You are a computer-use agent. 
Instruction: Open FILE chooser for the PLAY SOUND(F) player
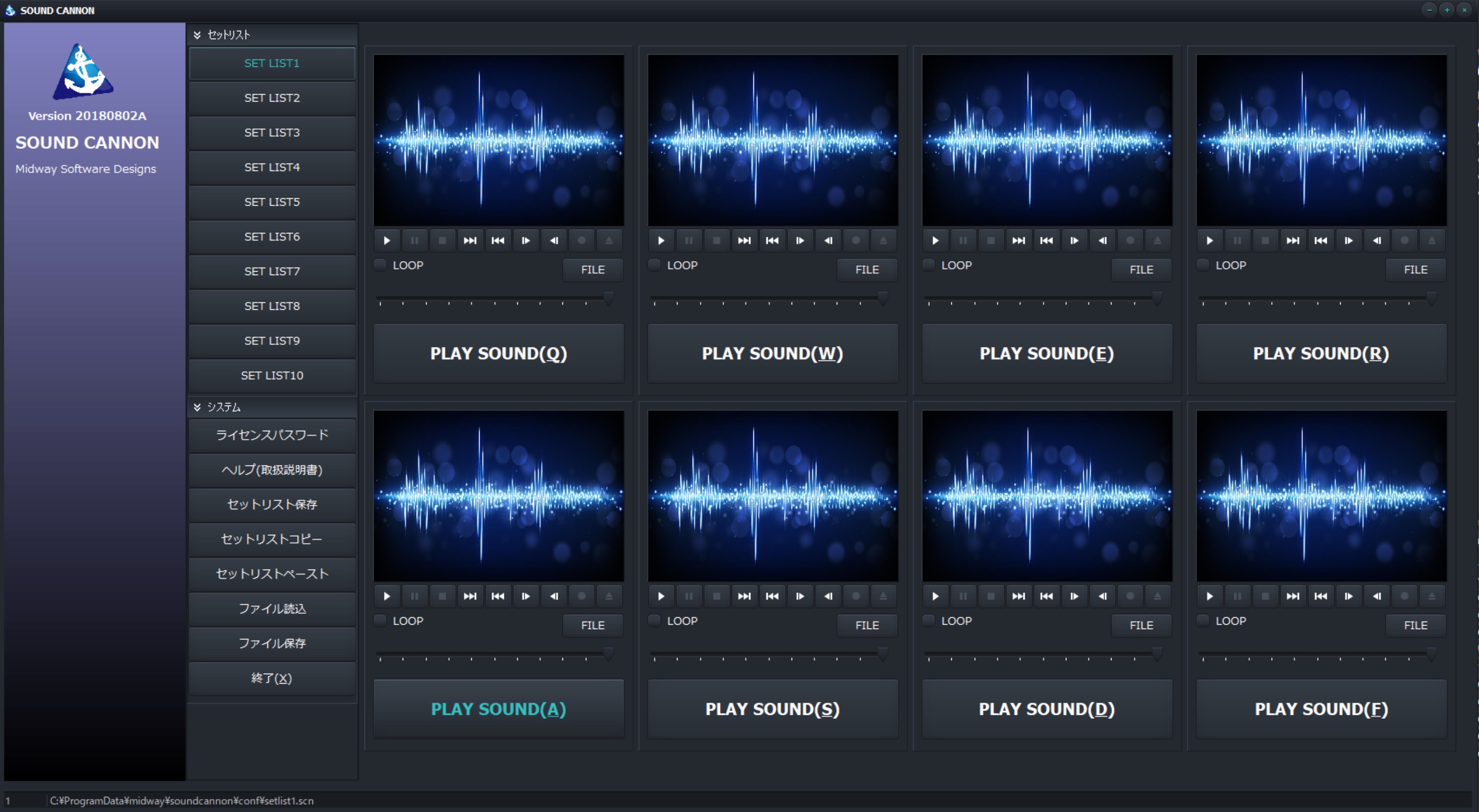(x=1416, y=626)
